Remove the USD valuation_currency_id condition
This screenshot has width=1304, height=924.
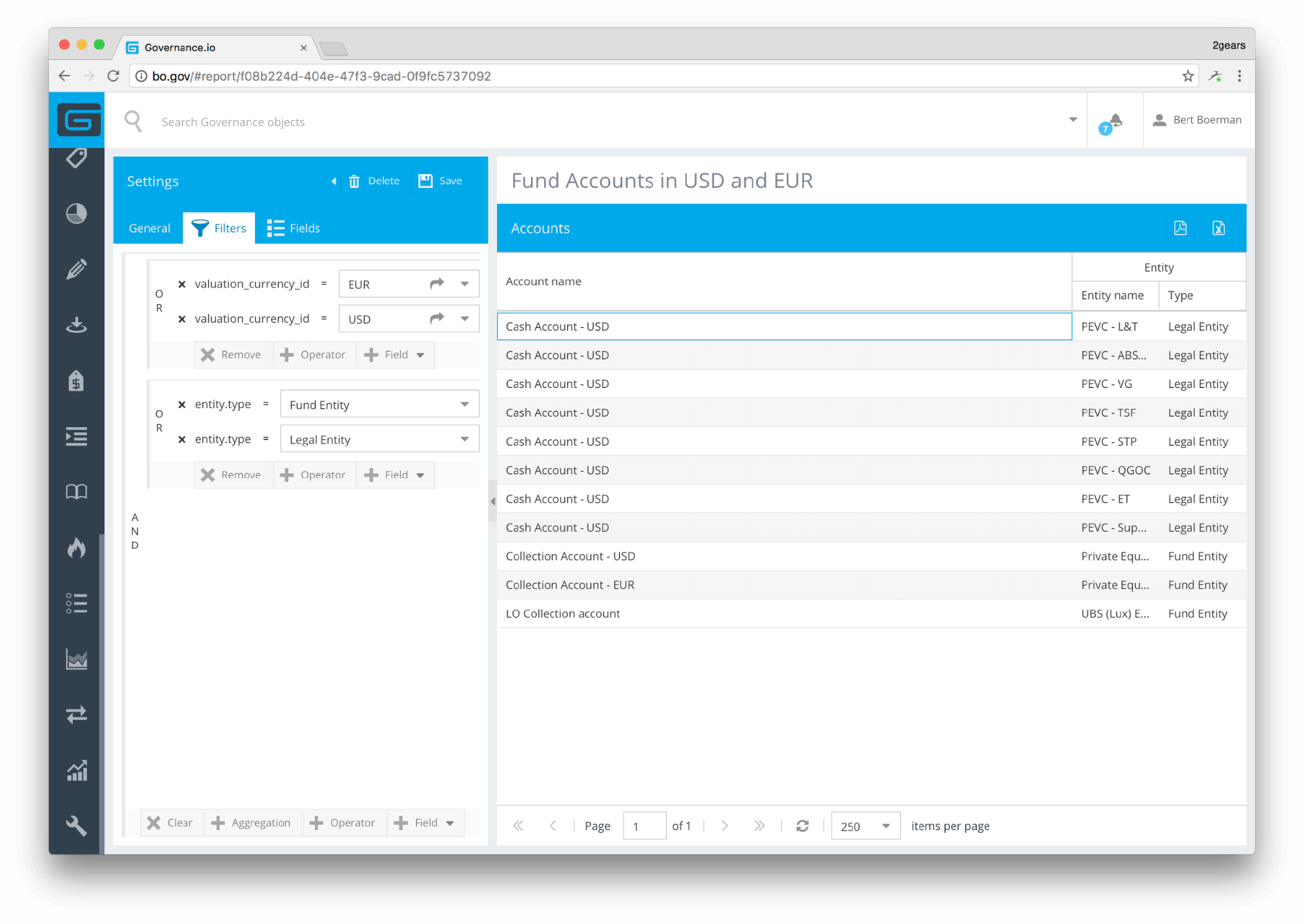(x=182, y=319)
